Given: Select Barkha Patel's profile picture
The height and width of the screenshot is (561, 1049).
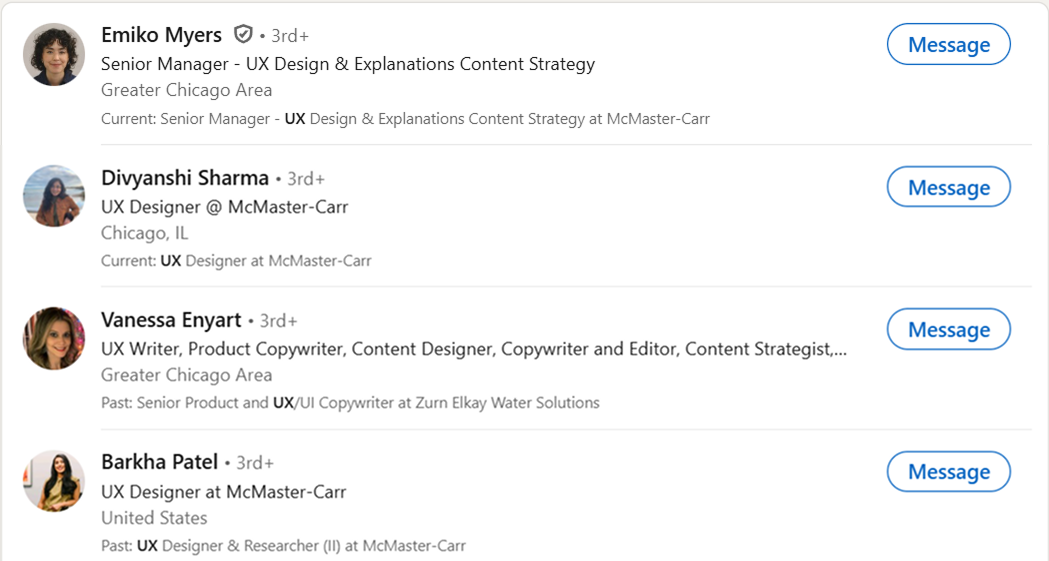Looking at the screenshot, I should tap(54, 481).
